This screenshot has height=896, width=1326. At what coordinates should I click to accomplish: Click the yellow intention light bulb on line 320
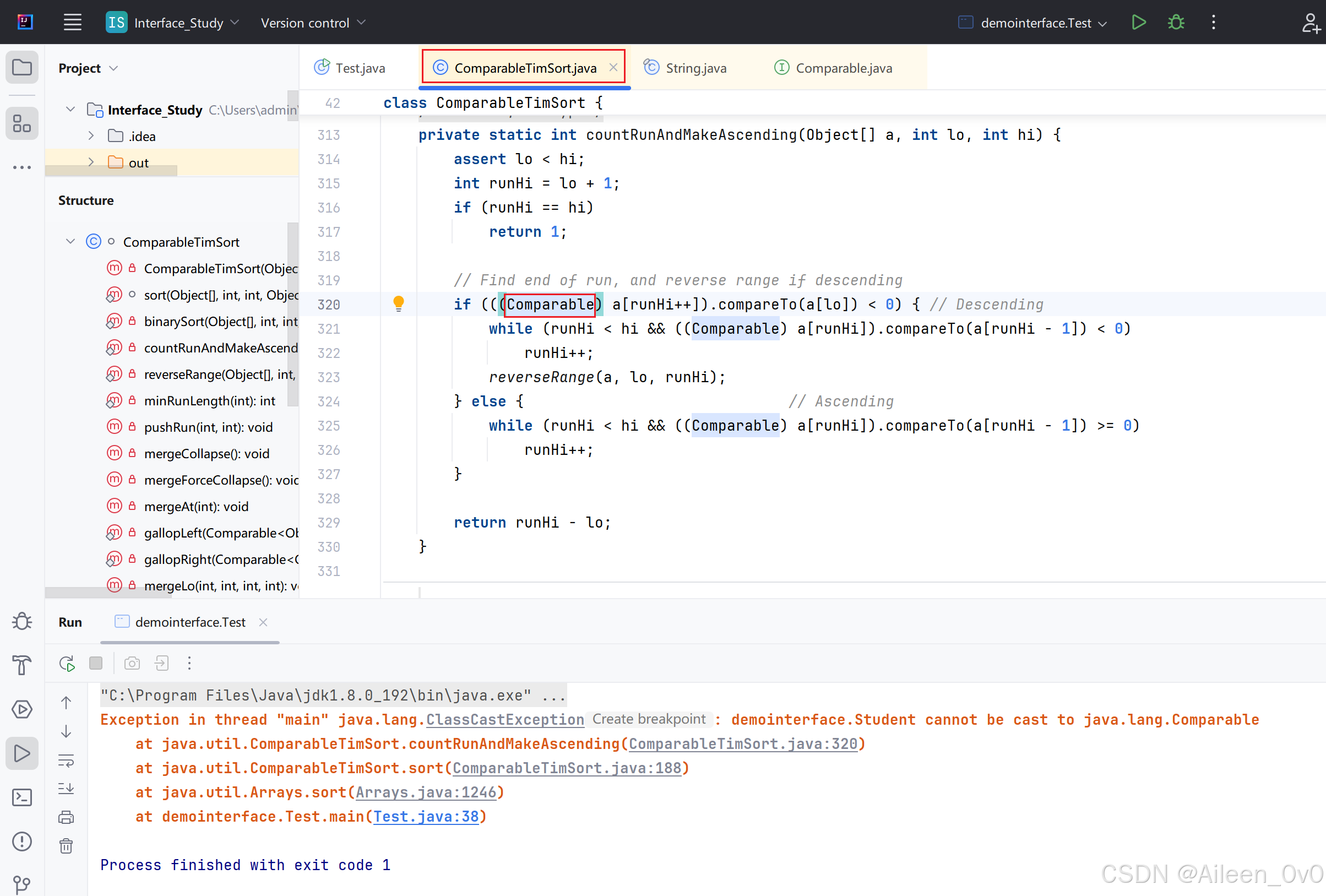(399, 303)
